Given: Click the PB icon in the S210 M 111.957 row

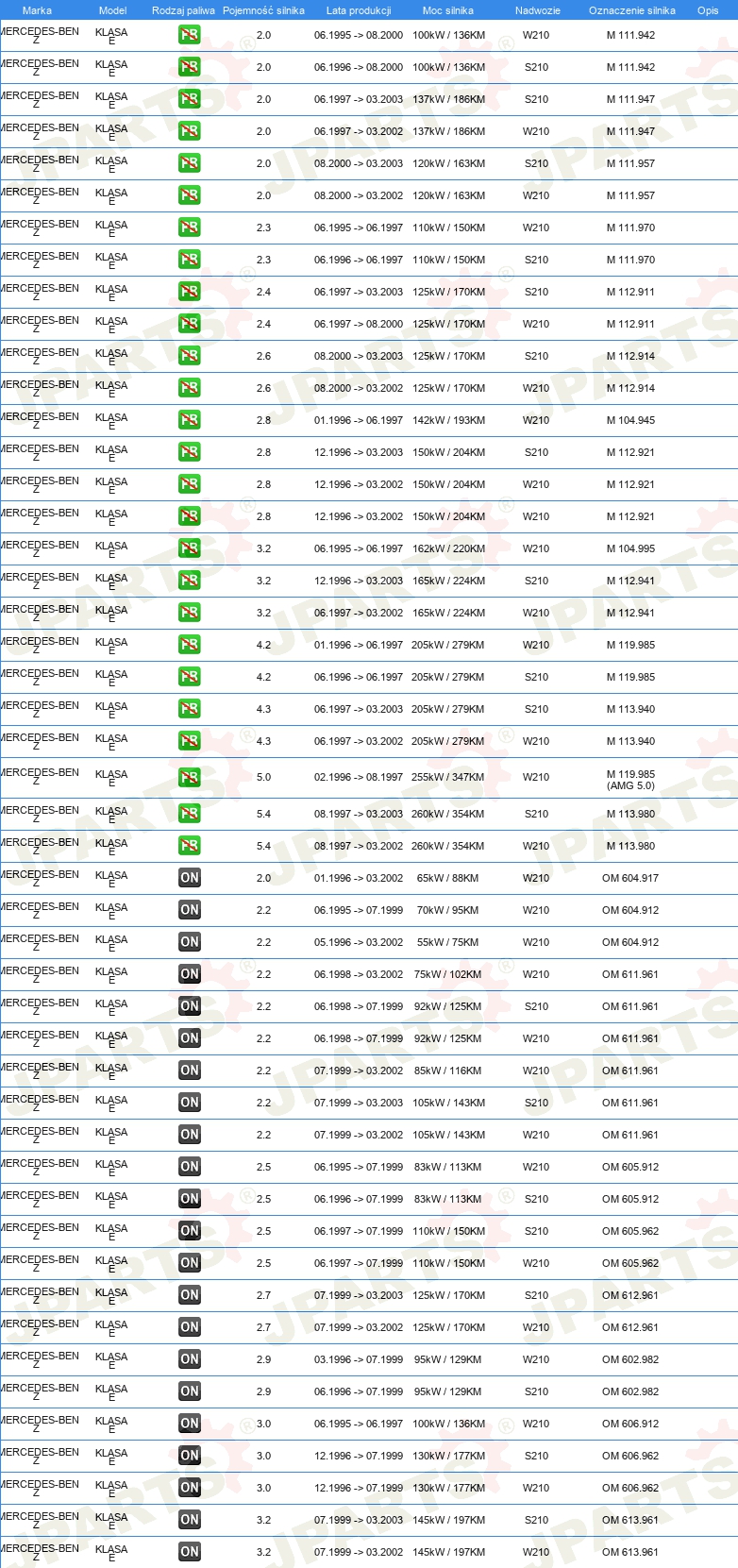Looking at the screenshot, I should click(x=190, y=163).
